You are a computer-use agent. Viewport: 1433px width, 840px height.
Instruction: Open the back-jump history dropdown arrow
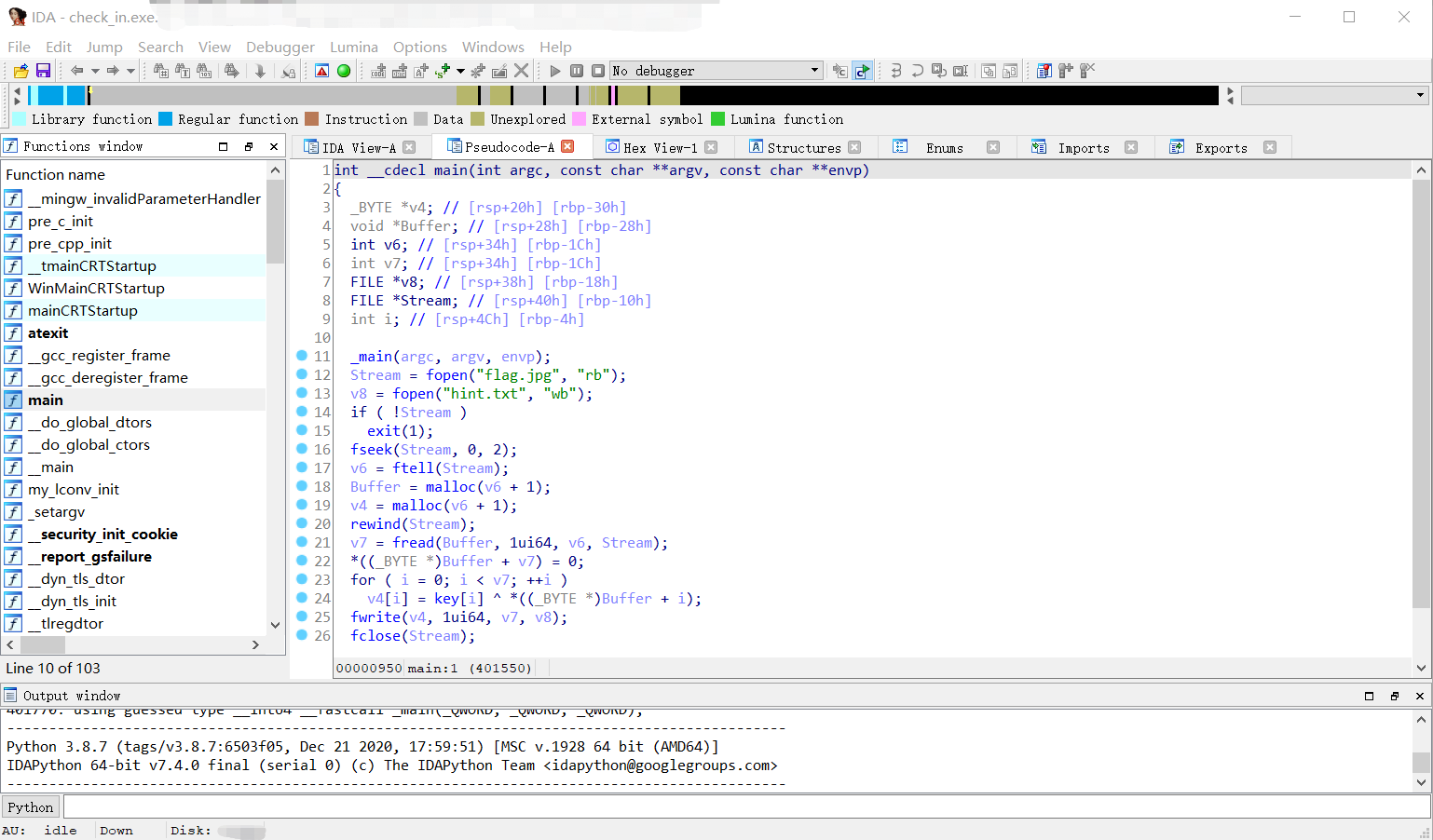(x=95, y=71)
